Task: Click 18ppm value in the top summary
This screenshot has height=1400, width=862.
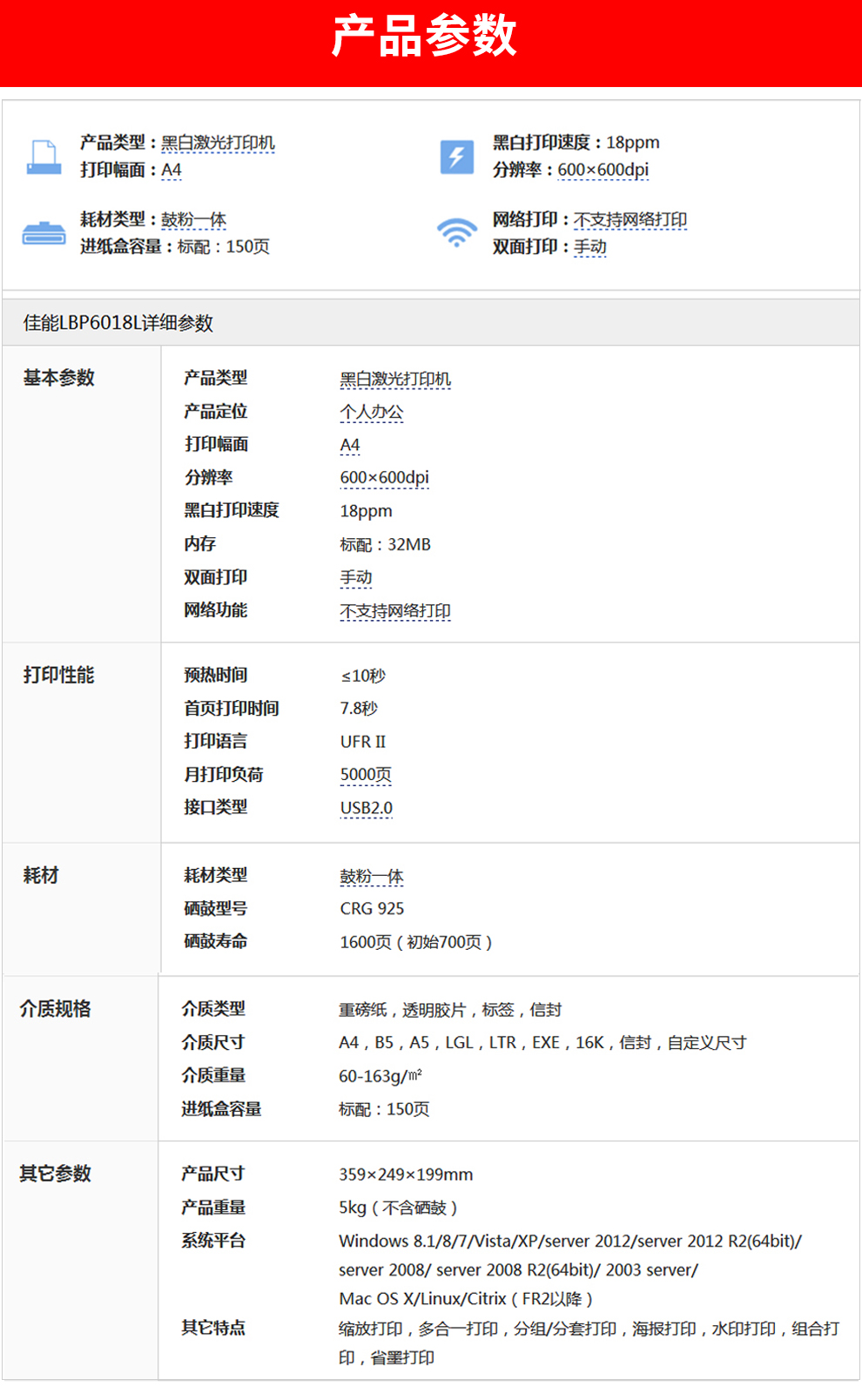Action: [633, 143]
